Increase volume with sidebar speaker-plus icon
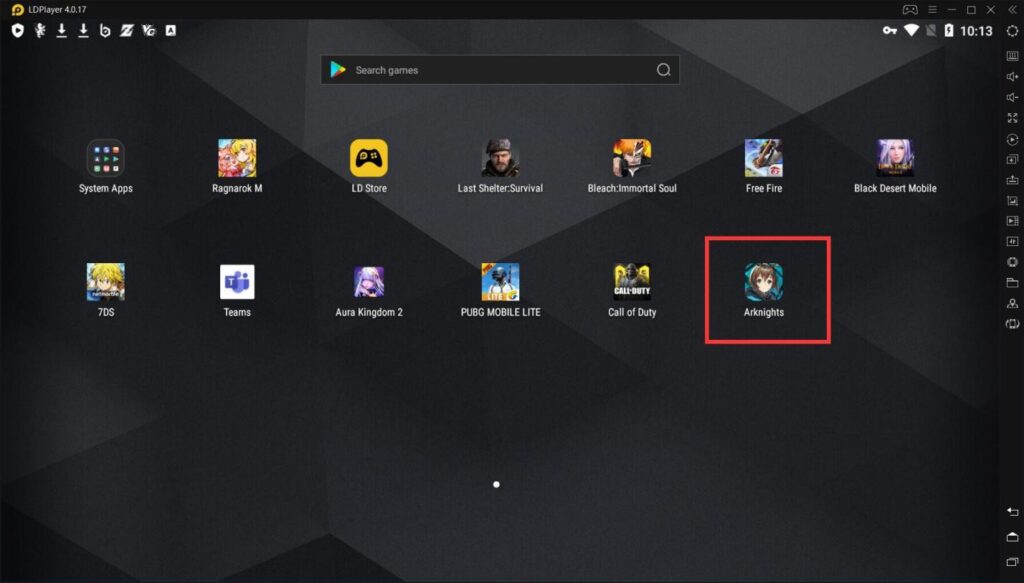This screenshot has width=1024, height=583. pos(1012,76)
